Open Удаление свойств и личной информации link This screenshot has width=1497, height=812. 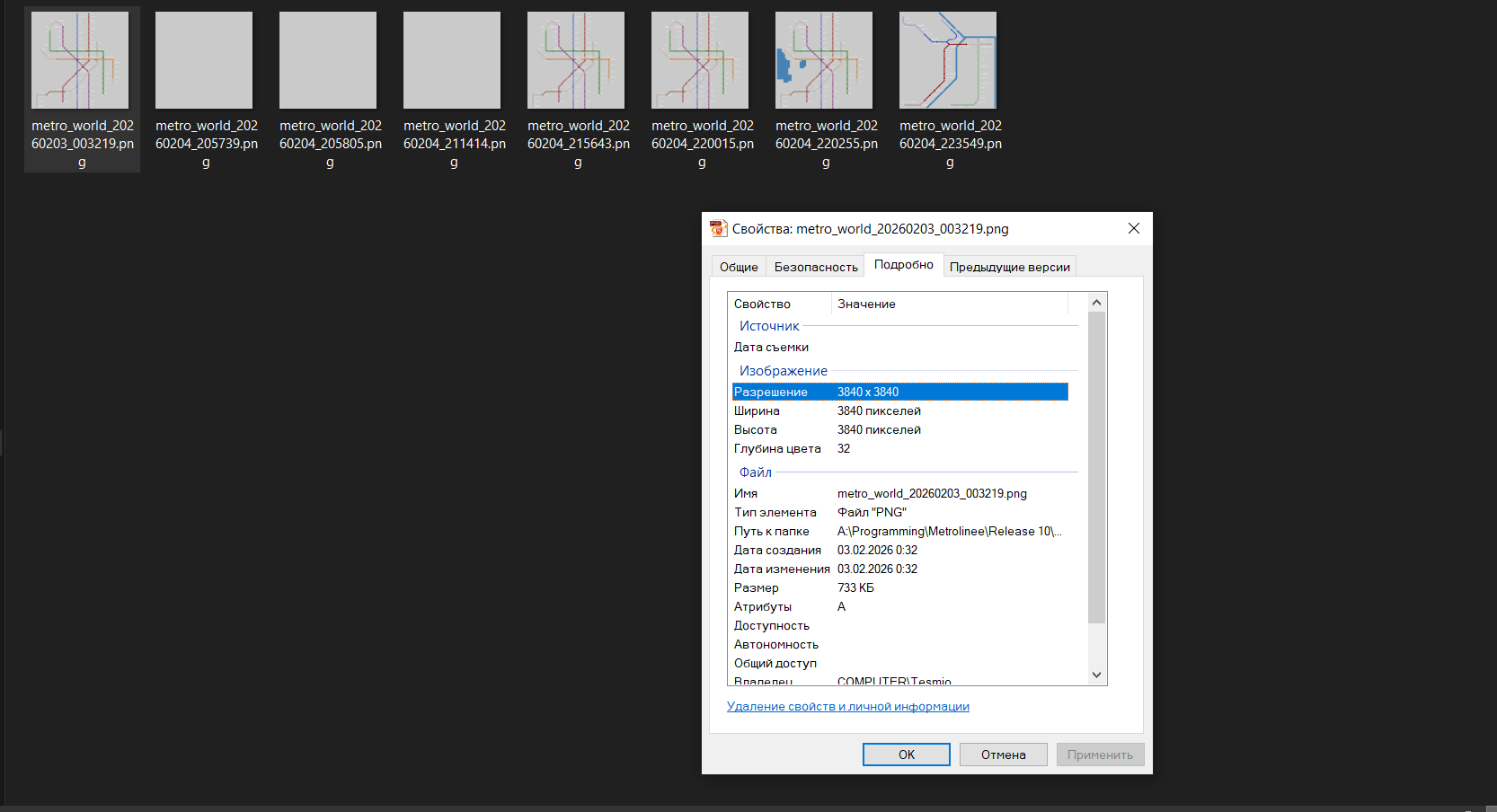coord(847,707)
